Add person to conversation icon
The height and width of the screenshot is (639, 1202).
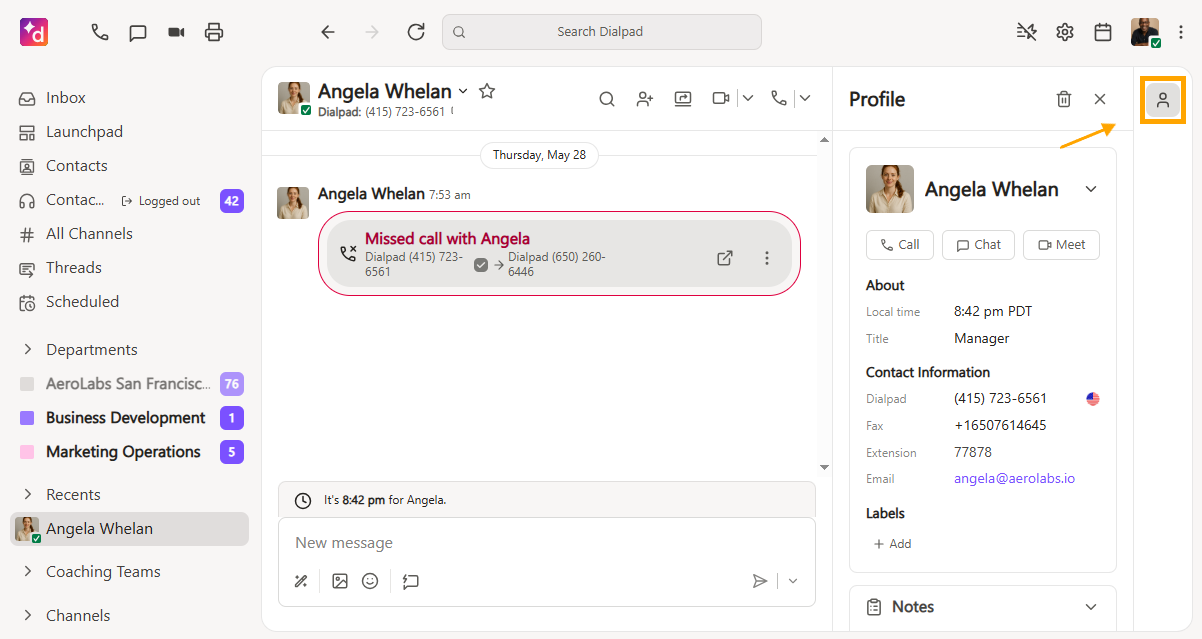tap(645, 98)
